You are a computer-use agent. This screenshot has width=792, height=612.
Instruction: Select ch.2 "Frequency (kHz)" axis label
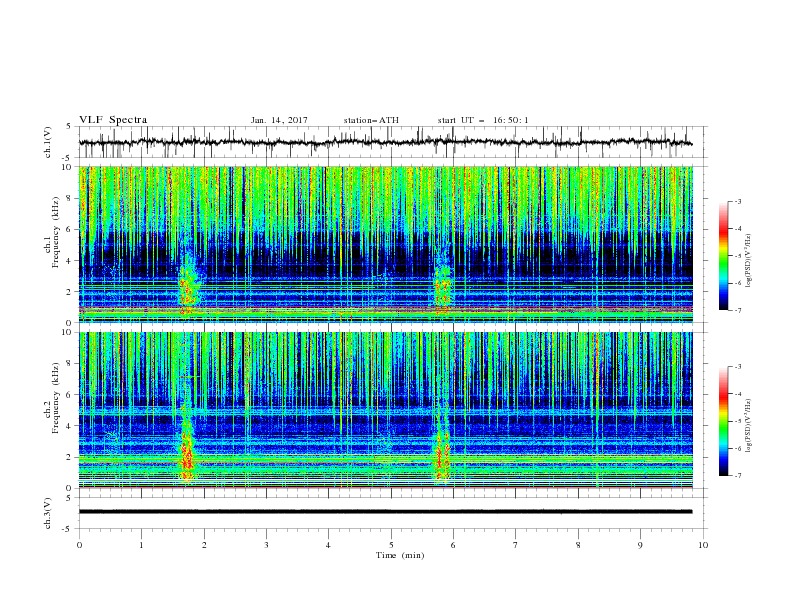tap(56, 398)
